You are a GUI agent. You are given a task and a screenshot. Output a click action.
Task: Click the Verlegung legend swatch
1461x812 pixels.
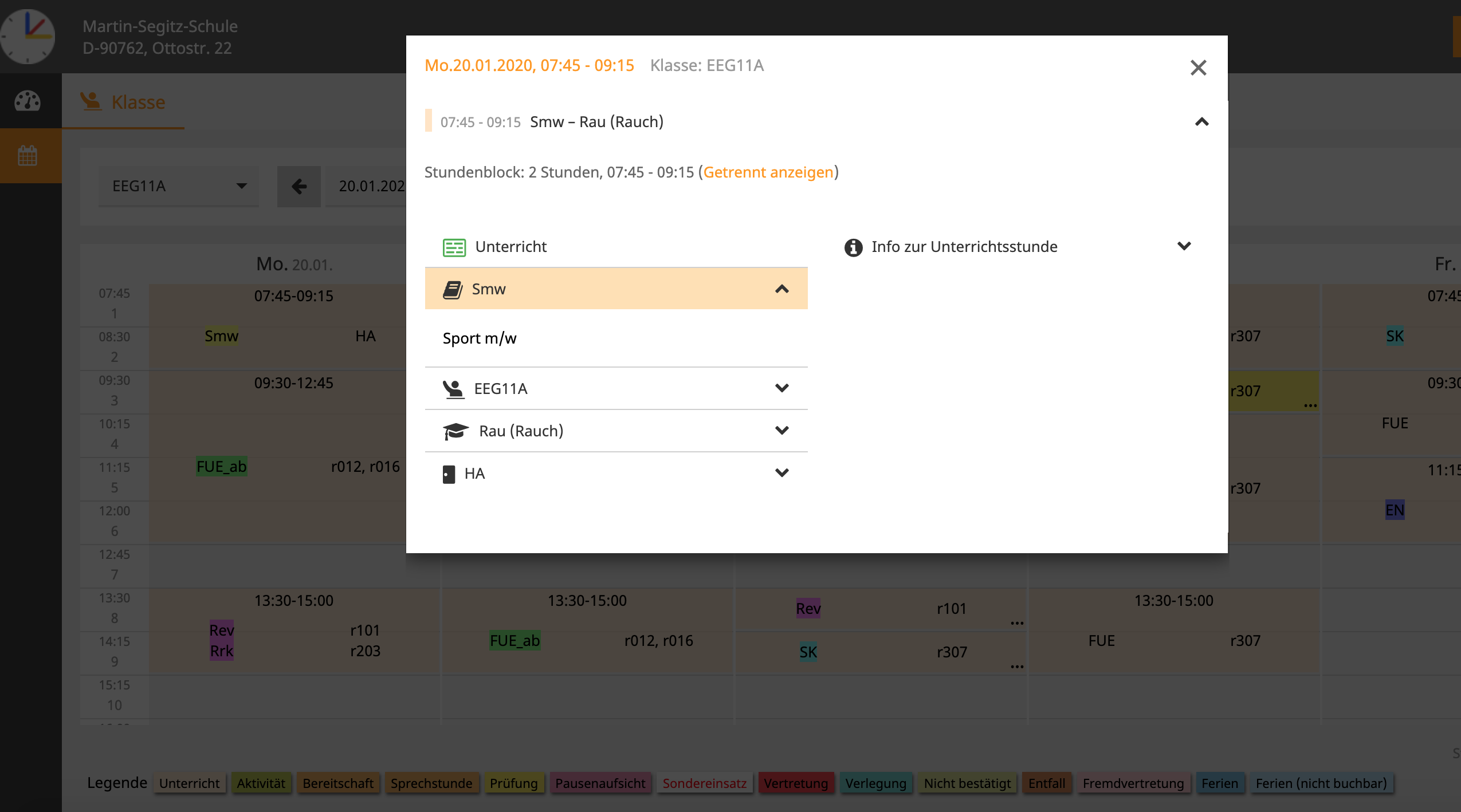click(875, 783)
